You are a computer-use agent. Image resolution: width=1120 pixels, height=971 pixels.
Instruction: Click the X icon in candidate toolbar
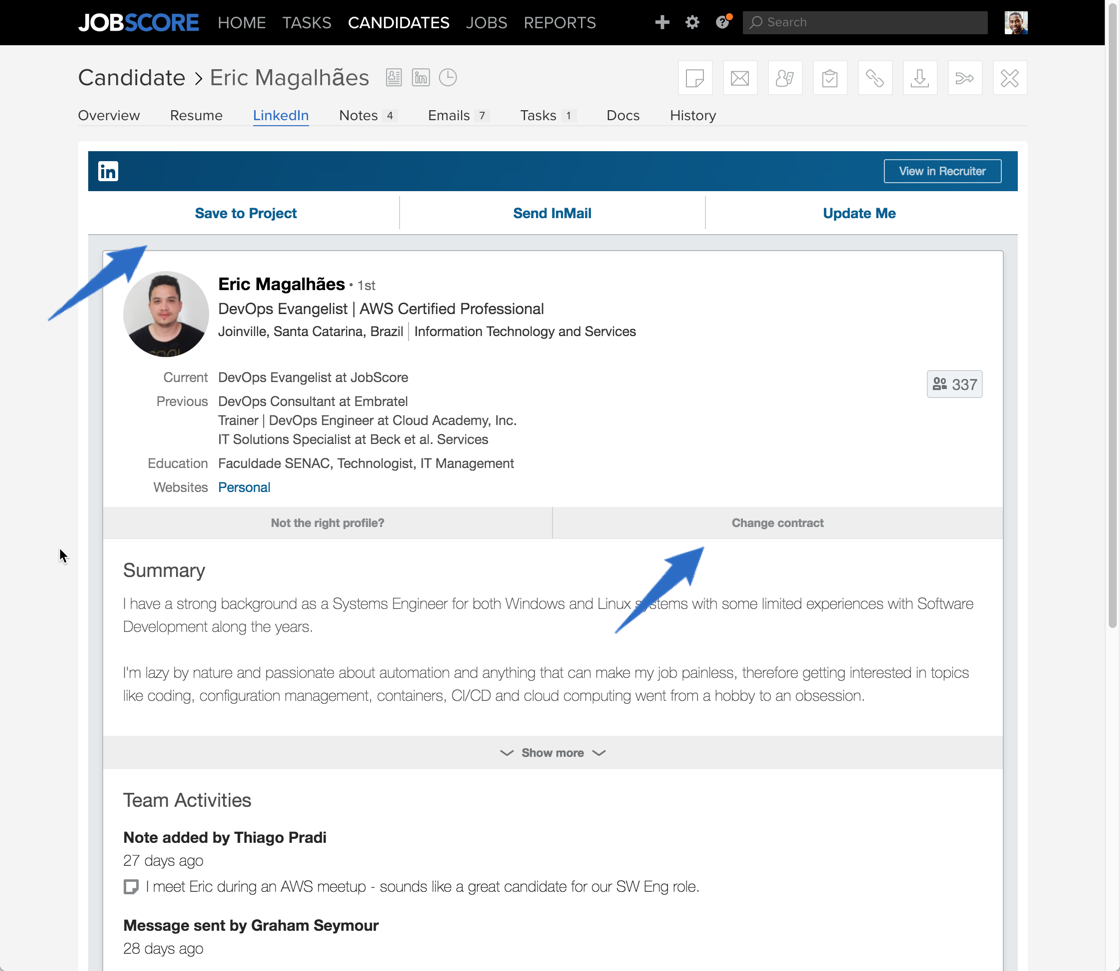click(1010, 78)
